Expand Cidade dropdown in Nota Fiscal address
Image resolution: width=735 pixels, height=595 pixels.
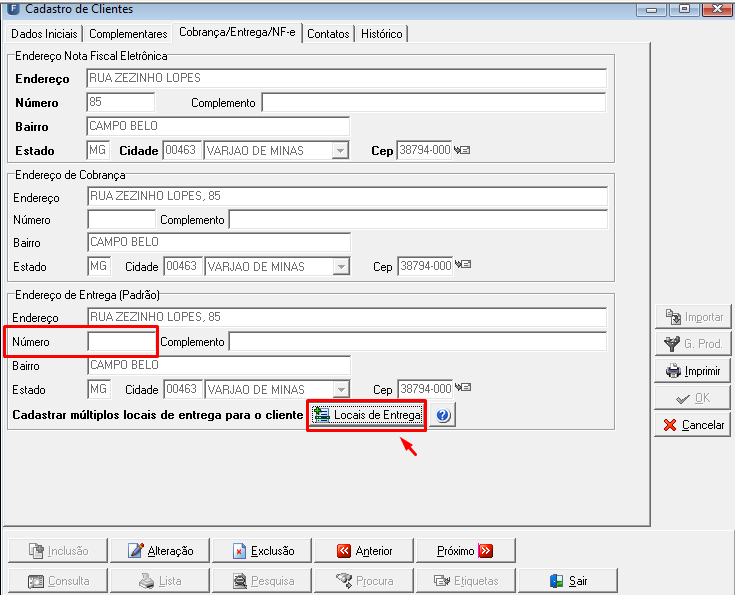click(x=340, y=151)
